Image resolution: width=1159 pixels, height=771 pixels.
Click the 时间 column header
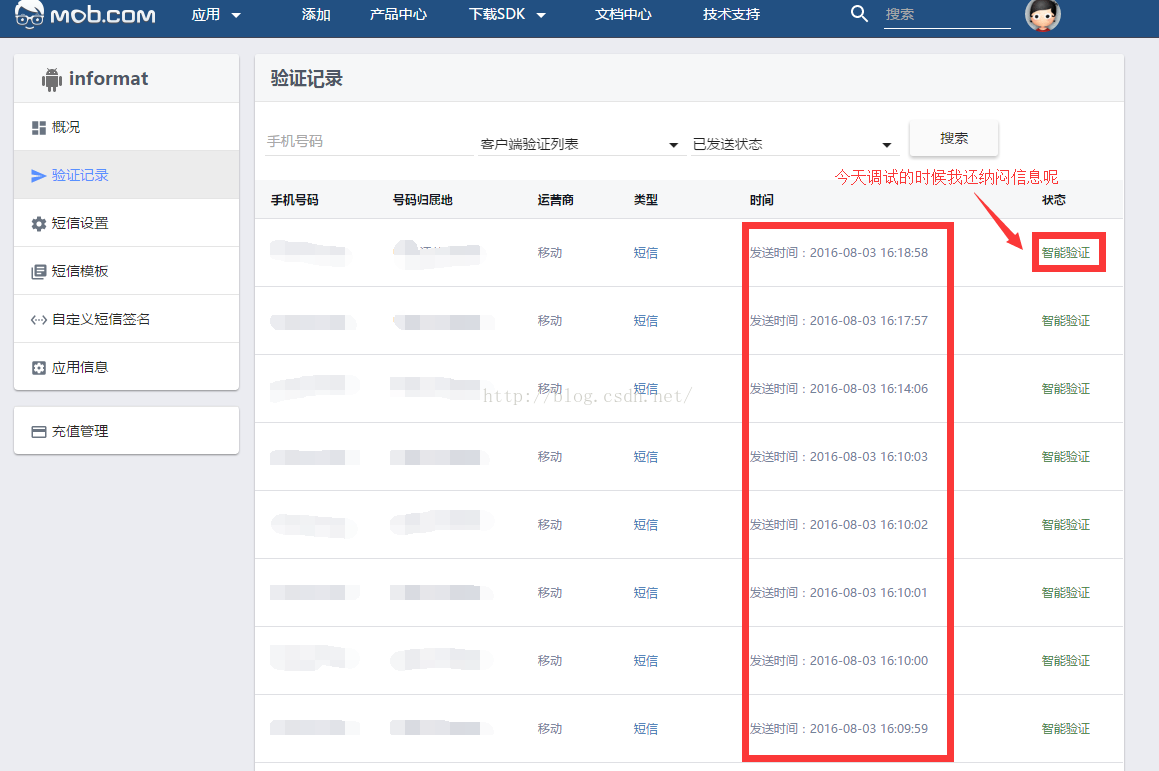pyautogui.click(x=761, y=200)
